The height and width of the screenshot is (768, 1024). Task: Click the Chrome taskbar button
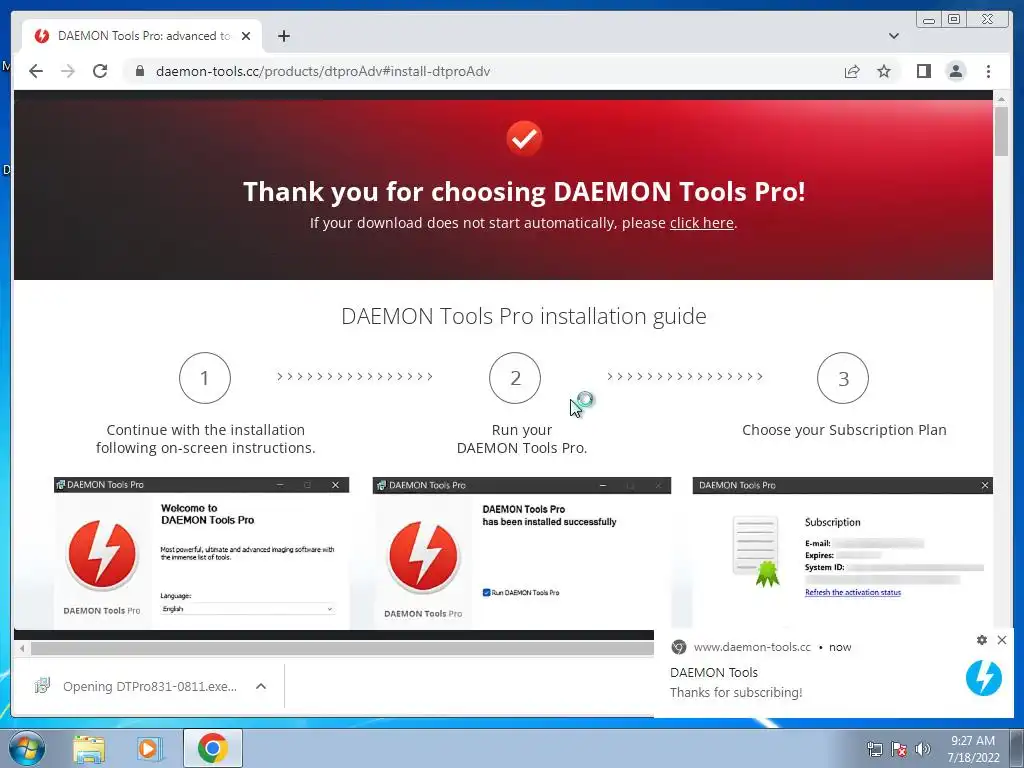click(213, 748)
